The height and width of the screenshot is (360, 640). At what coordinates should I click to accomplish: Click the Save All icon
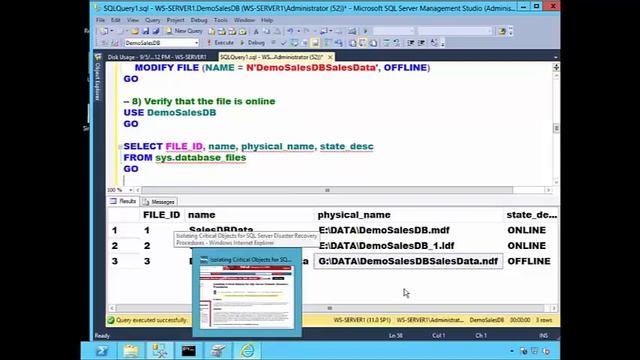(156, 31)
